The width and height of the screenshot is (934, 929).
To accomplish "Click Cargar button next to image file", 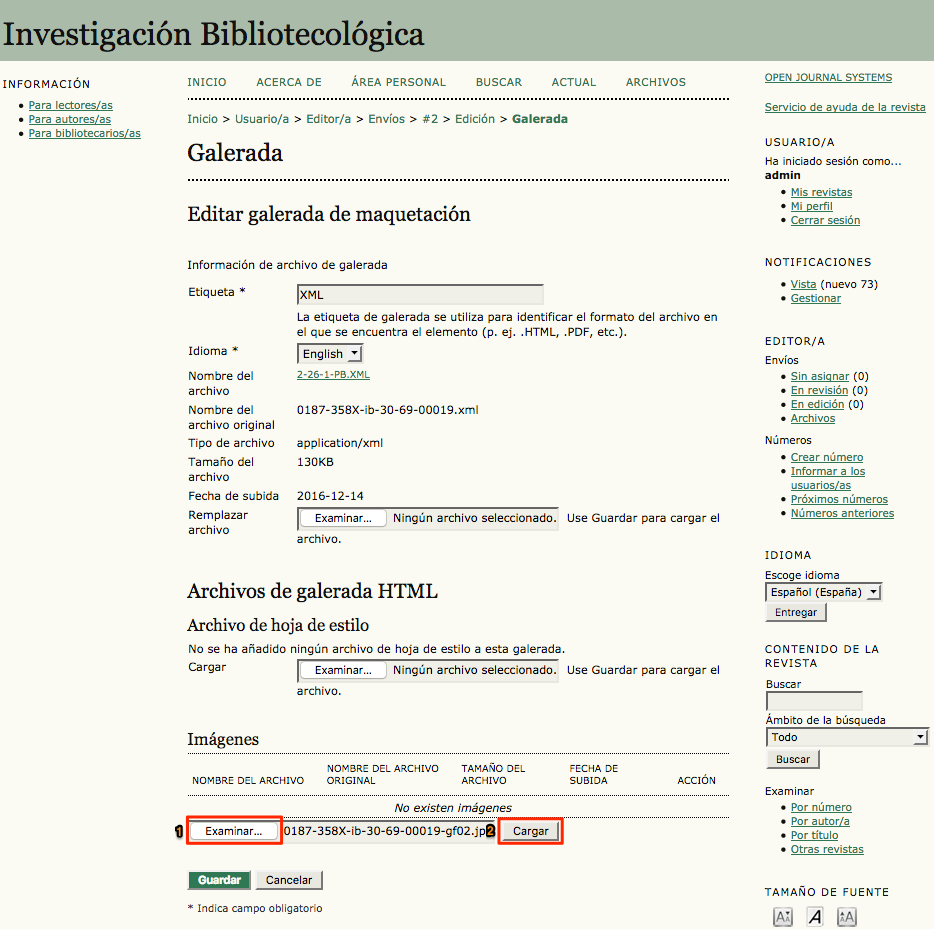I will pyautogui.click(x=530, y=831).
